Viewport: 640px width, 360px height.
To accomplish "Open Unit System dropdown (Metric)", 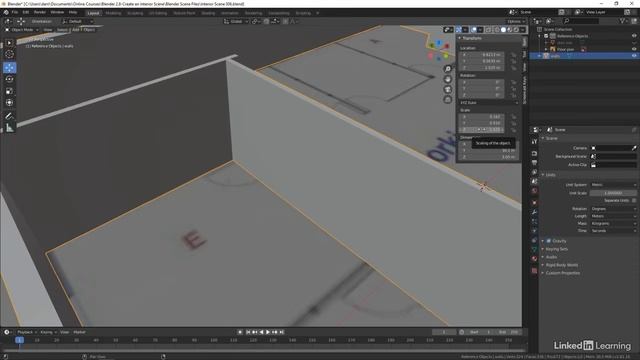I will coord(613,185).
